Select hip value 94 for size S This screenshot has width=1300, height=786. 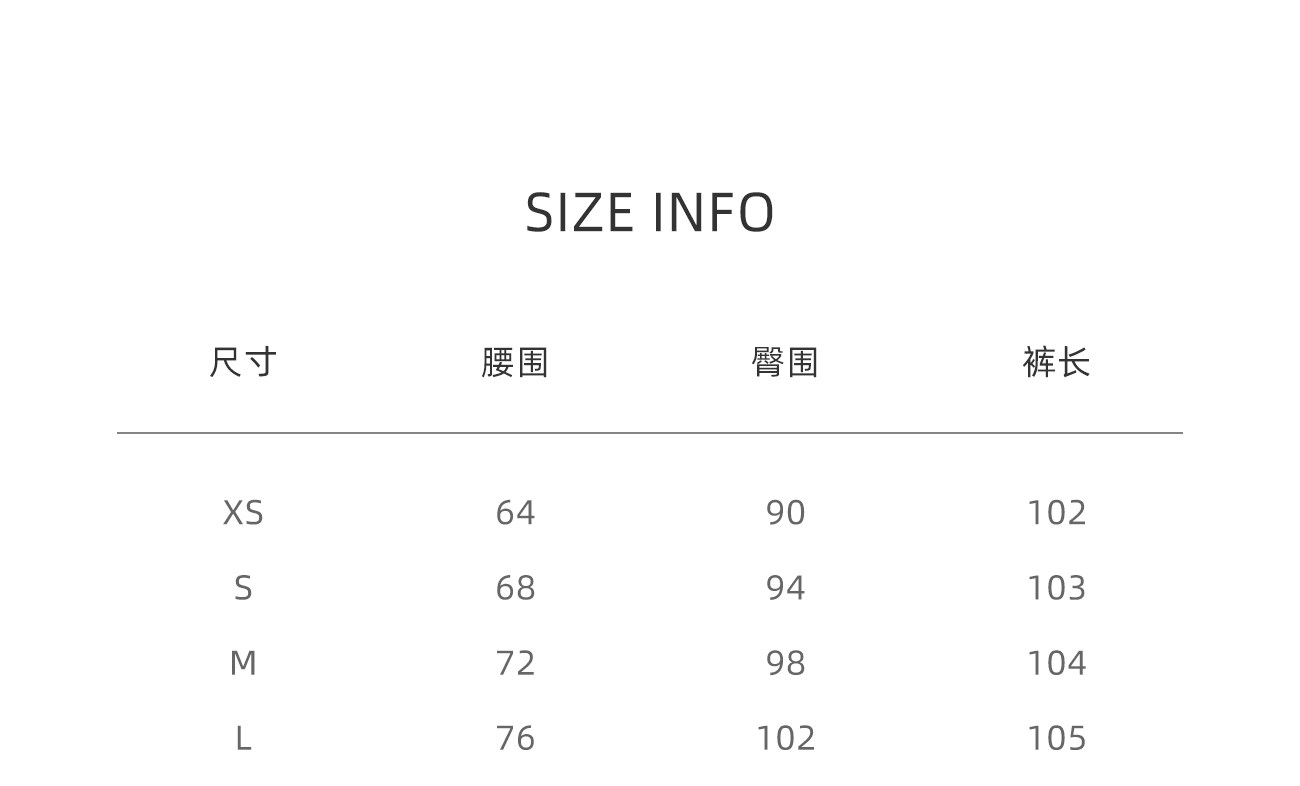click(x=785, y=588)
